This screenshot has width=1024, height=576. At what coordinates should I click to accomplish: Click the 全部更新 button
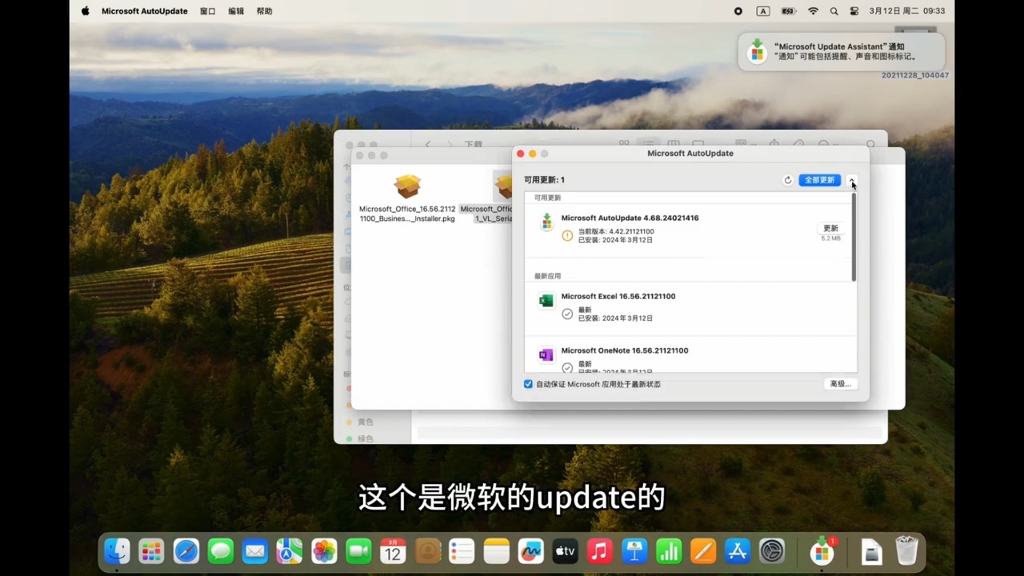pos(819,181)
